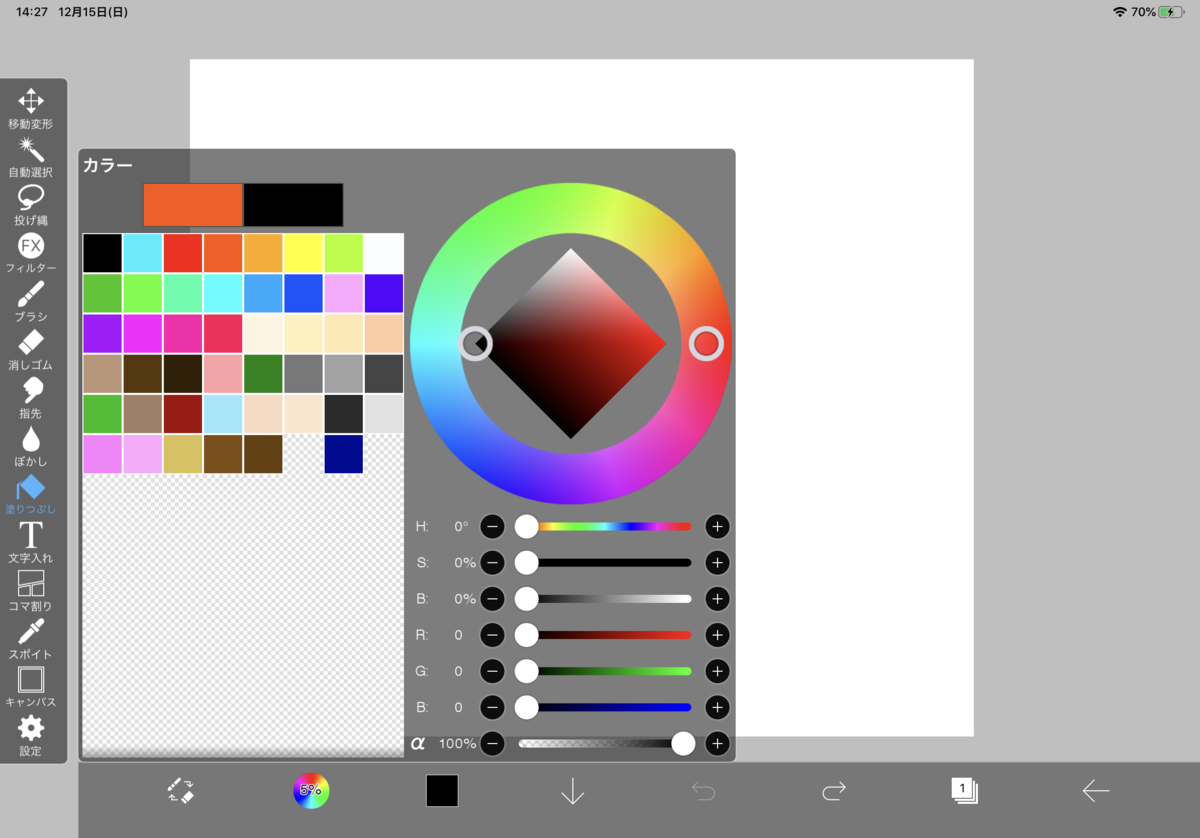Select the 投げ縄 lasso tool
Screen dimensions: 1200x838
[x=31, y=205]
